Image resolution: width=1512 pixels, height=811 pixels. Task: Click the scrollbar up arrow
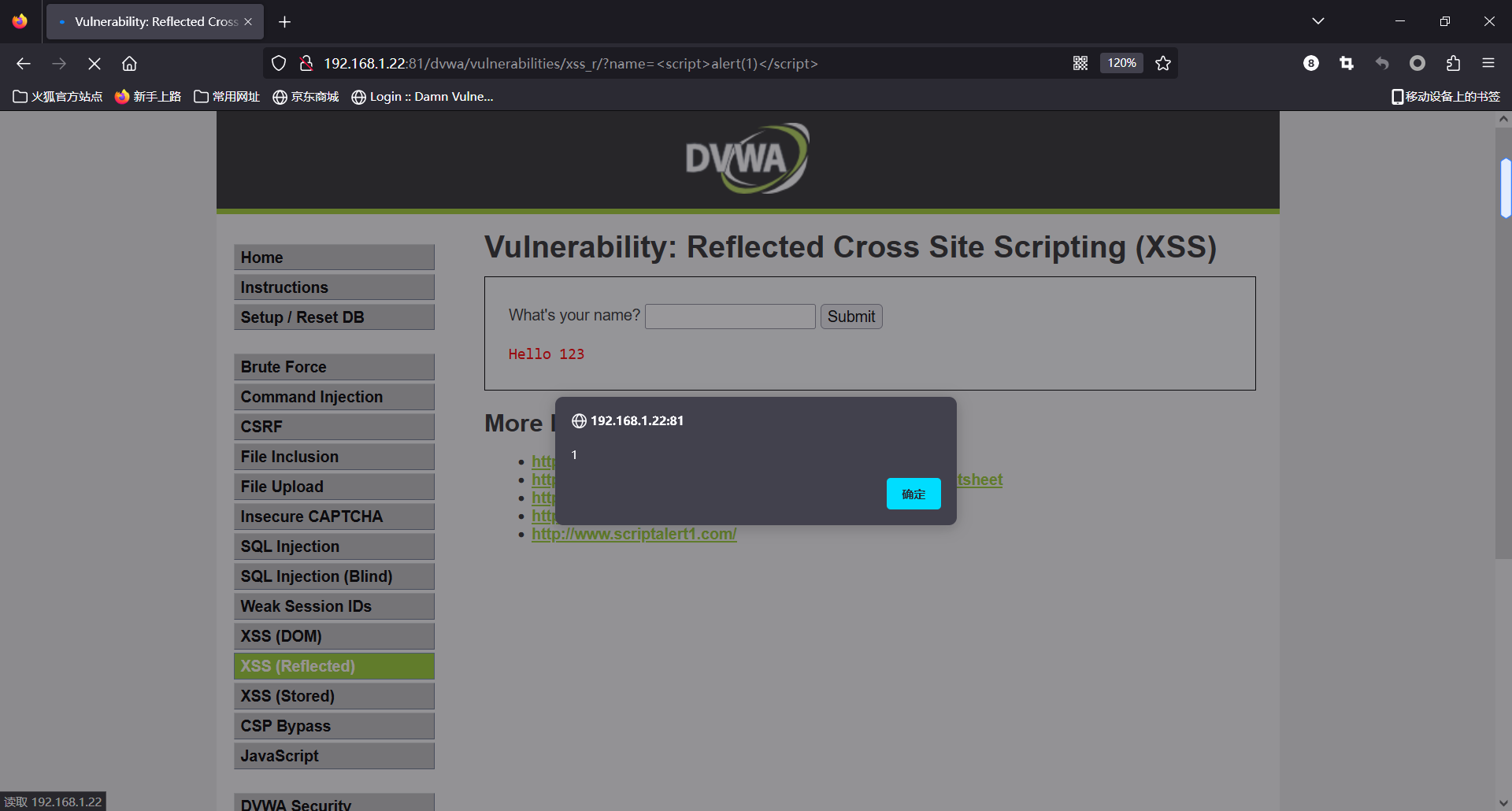tap(1503, 119)
